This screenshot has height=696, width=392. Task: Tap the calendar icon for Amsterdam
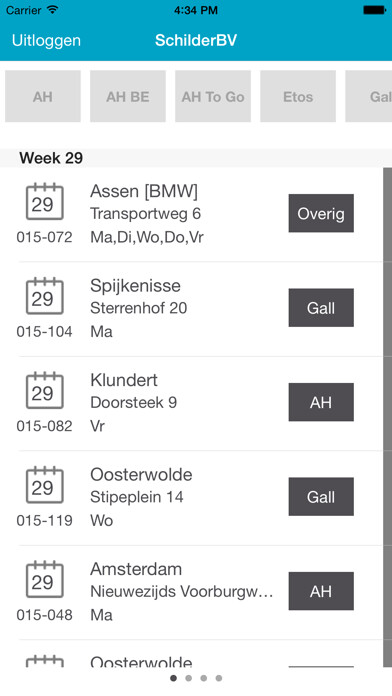point(44,580)
